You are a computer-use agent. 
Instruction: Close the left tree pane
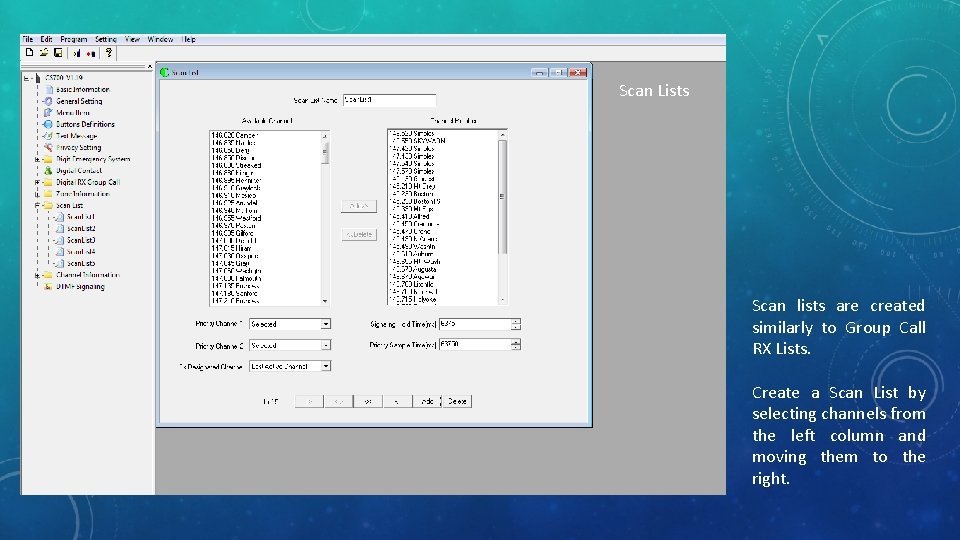pos(149,66)
